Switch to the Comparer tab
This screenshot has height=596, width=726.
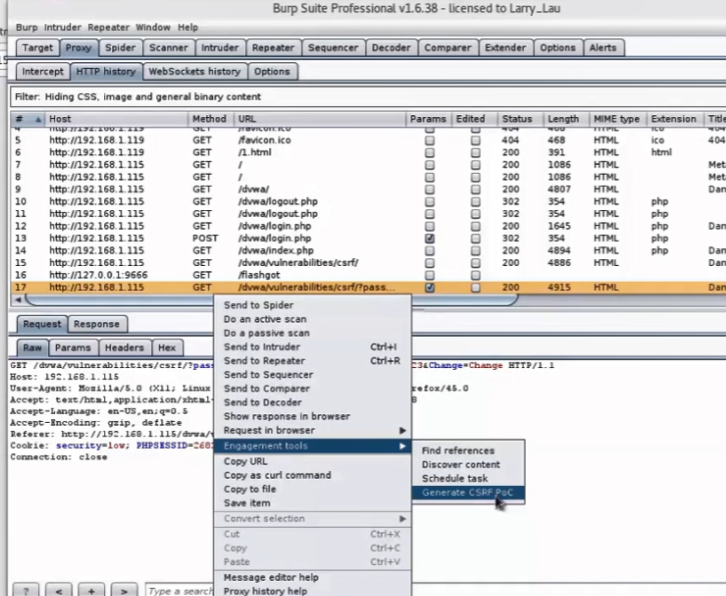click(448, 48)
